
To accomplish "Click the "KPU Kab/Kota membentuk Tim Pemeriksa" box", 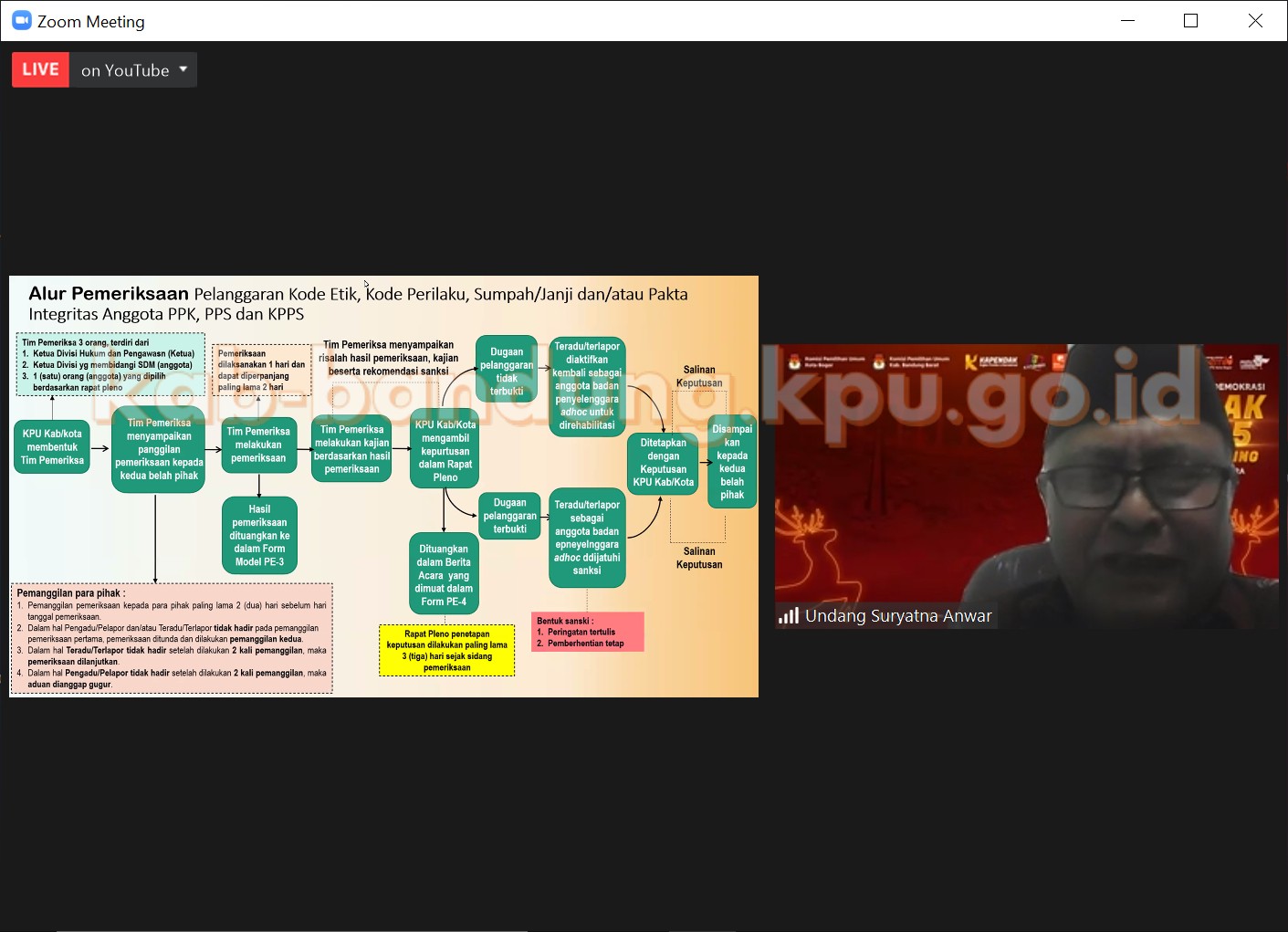I will pyautogui.click(x=52, y=447).
